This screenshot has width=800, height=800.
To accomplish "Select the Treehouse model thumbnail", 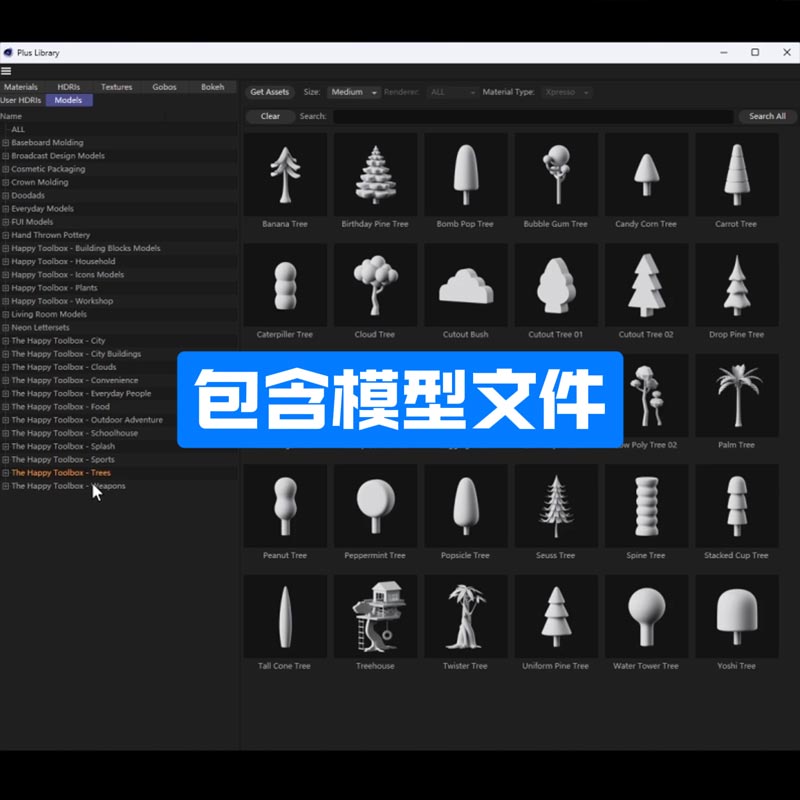I will click(375, 616).
